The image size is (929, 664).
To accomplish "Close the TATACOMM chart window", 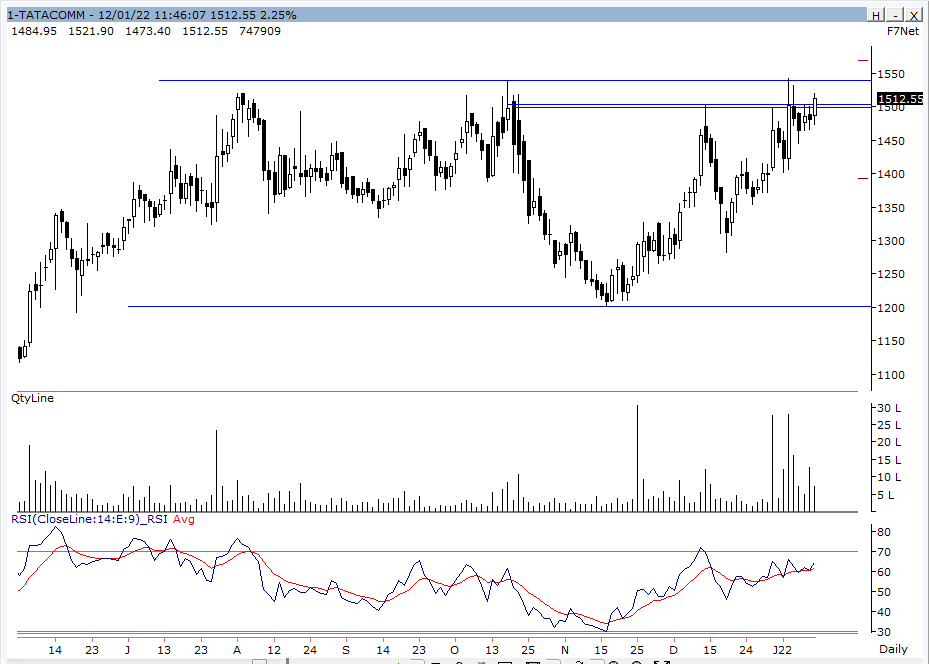I will [x=914, y=15].
